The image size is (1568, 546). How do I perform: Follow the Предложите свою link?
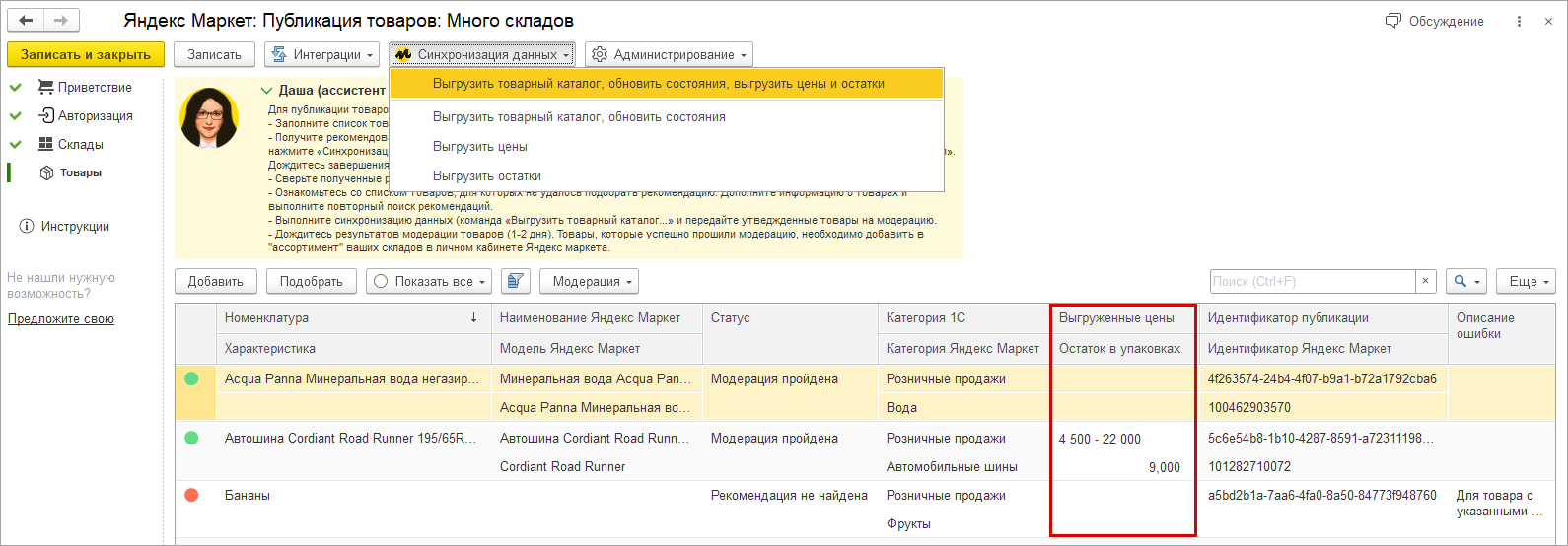(x=61, y=318)
